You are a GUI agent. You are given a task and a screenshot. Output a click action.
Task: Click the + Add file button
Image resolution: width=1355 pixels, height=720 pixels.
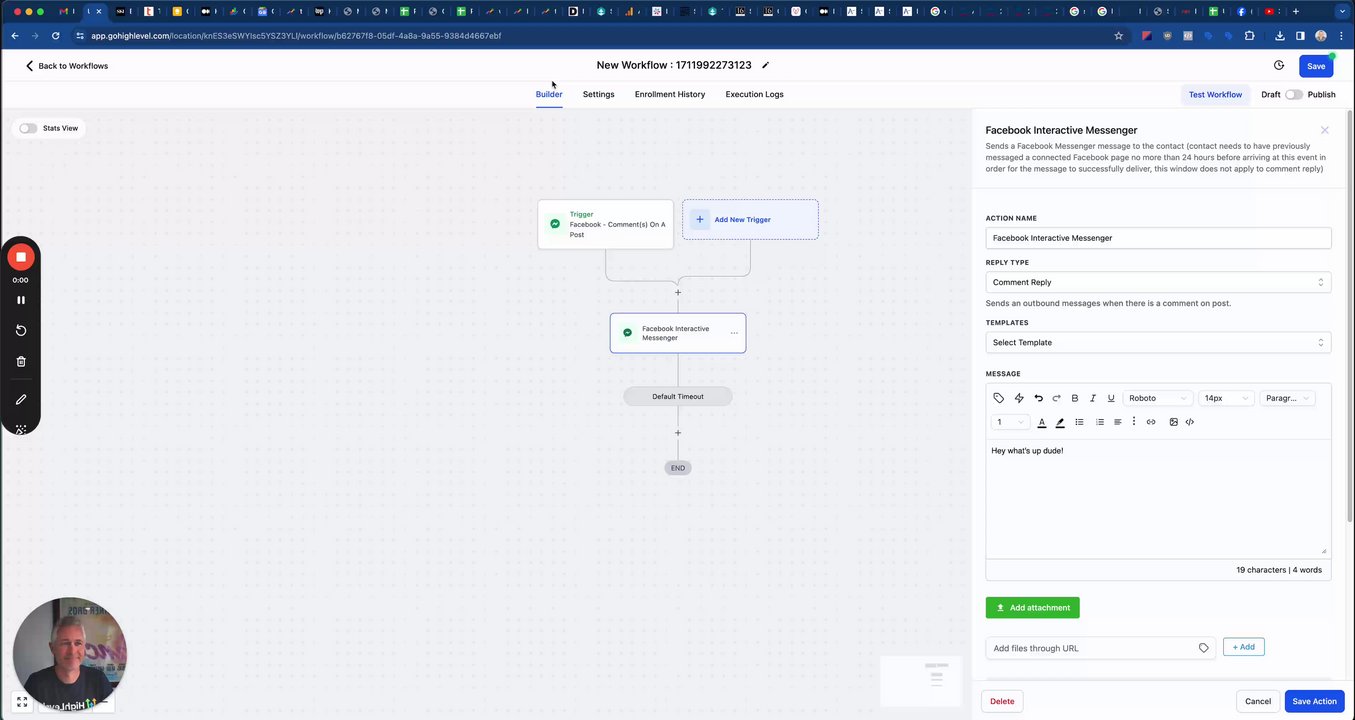[x=1243, y=647]
